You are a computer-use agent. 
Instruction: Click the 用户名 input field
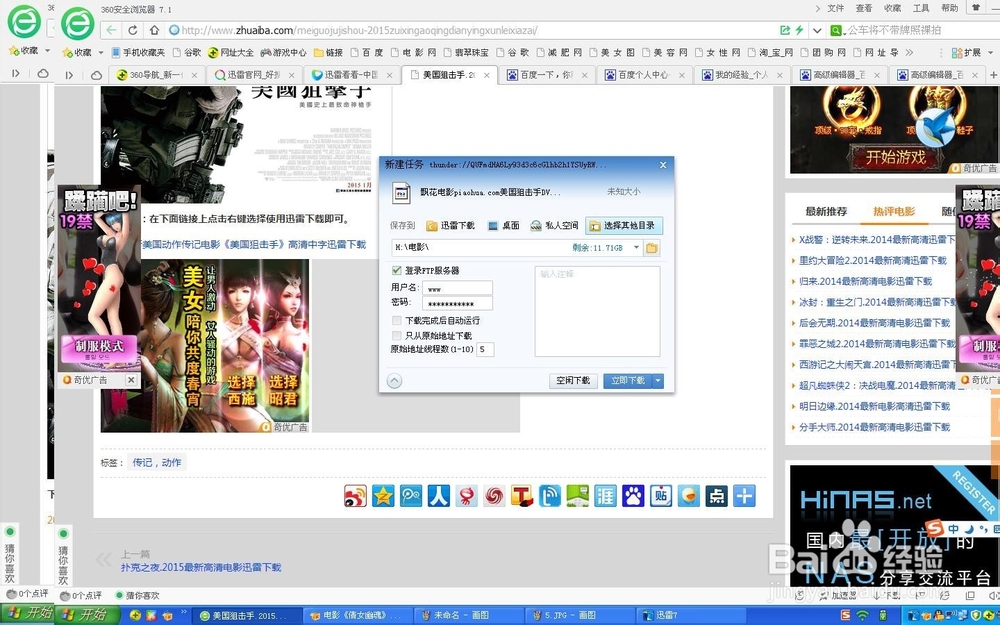click(457, 288)
